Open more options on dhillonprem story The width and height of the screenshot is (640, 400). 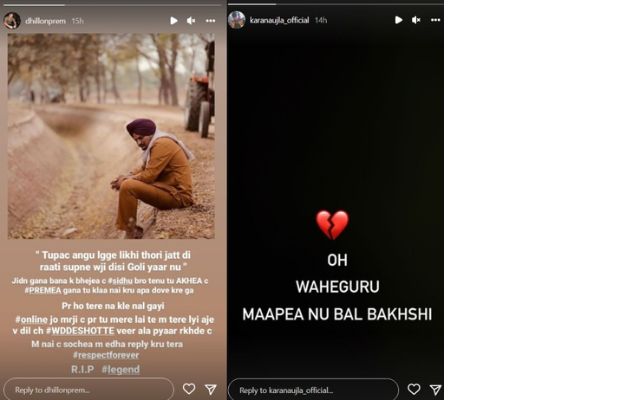pos(211,20)
